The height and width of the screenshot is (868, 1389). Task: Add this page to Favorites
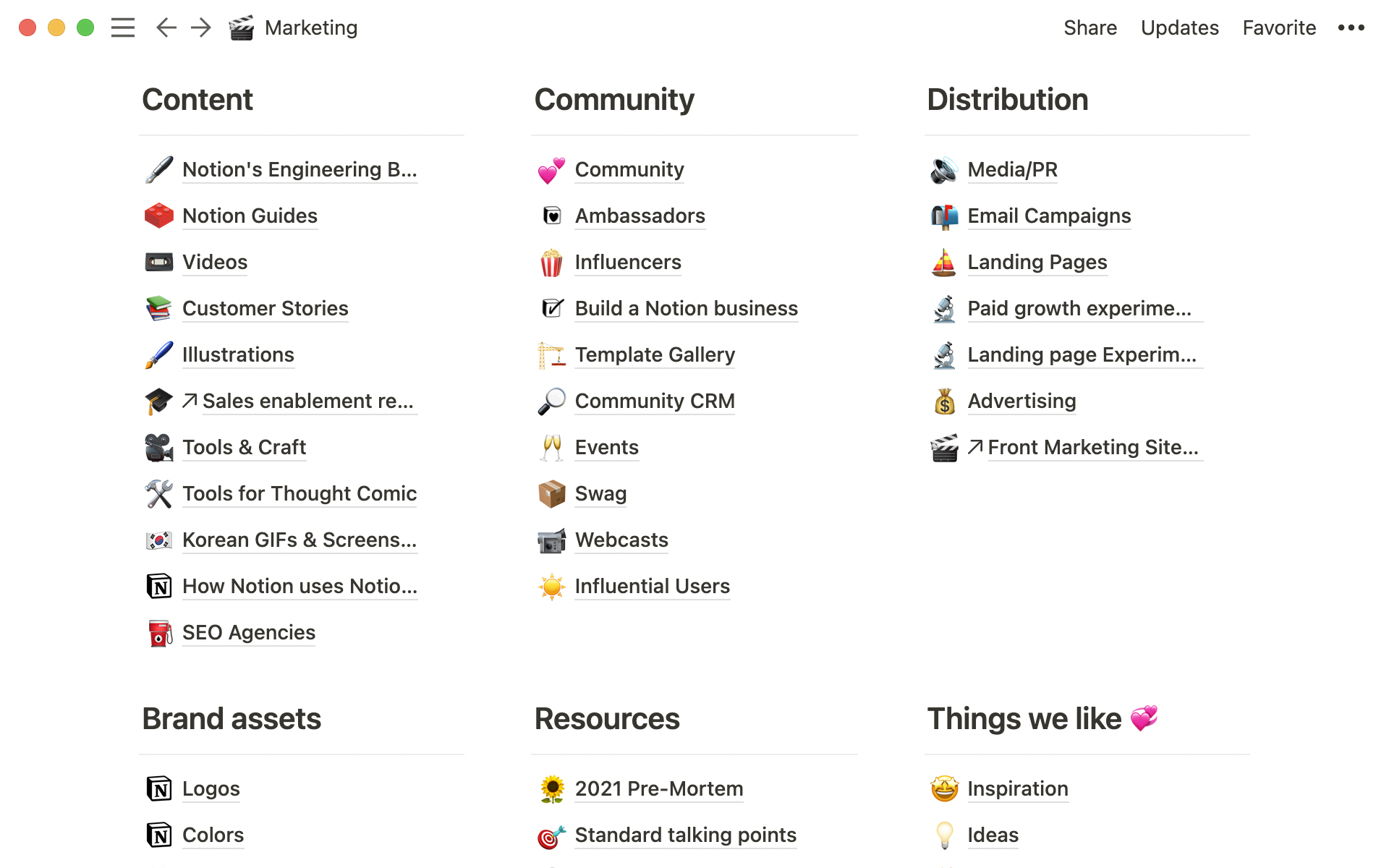point(1279,27)
